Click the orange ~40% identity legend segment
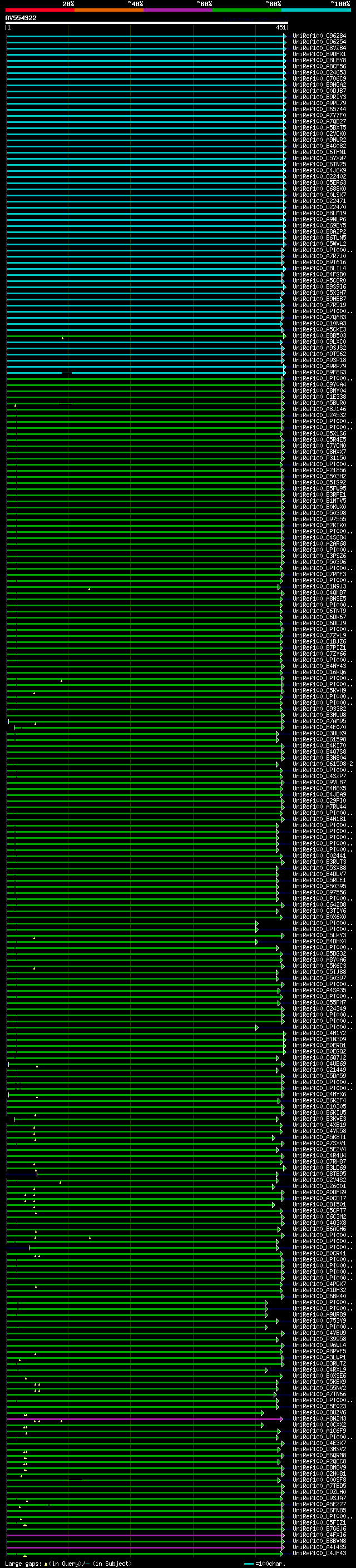This screenshot has height=1568, width=356. [x=109, y=10]
